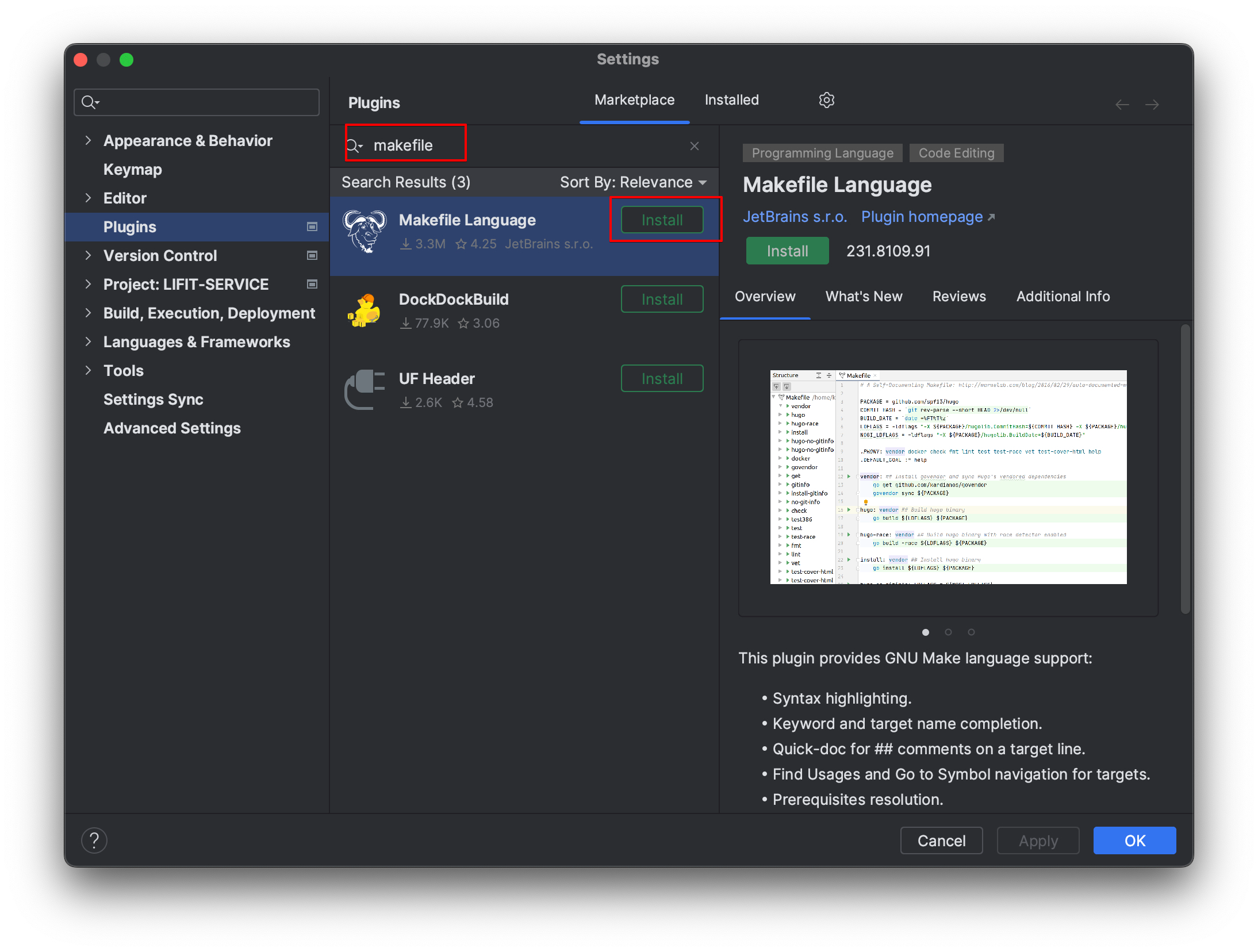The image size is (1258, 952).
Task: Select the first screenshot carousel dot
Action: [x=926, y=632]
